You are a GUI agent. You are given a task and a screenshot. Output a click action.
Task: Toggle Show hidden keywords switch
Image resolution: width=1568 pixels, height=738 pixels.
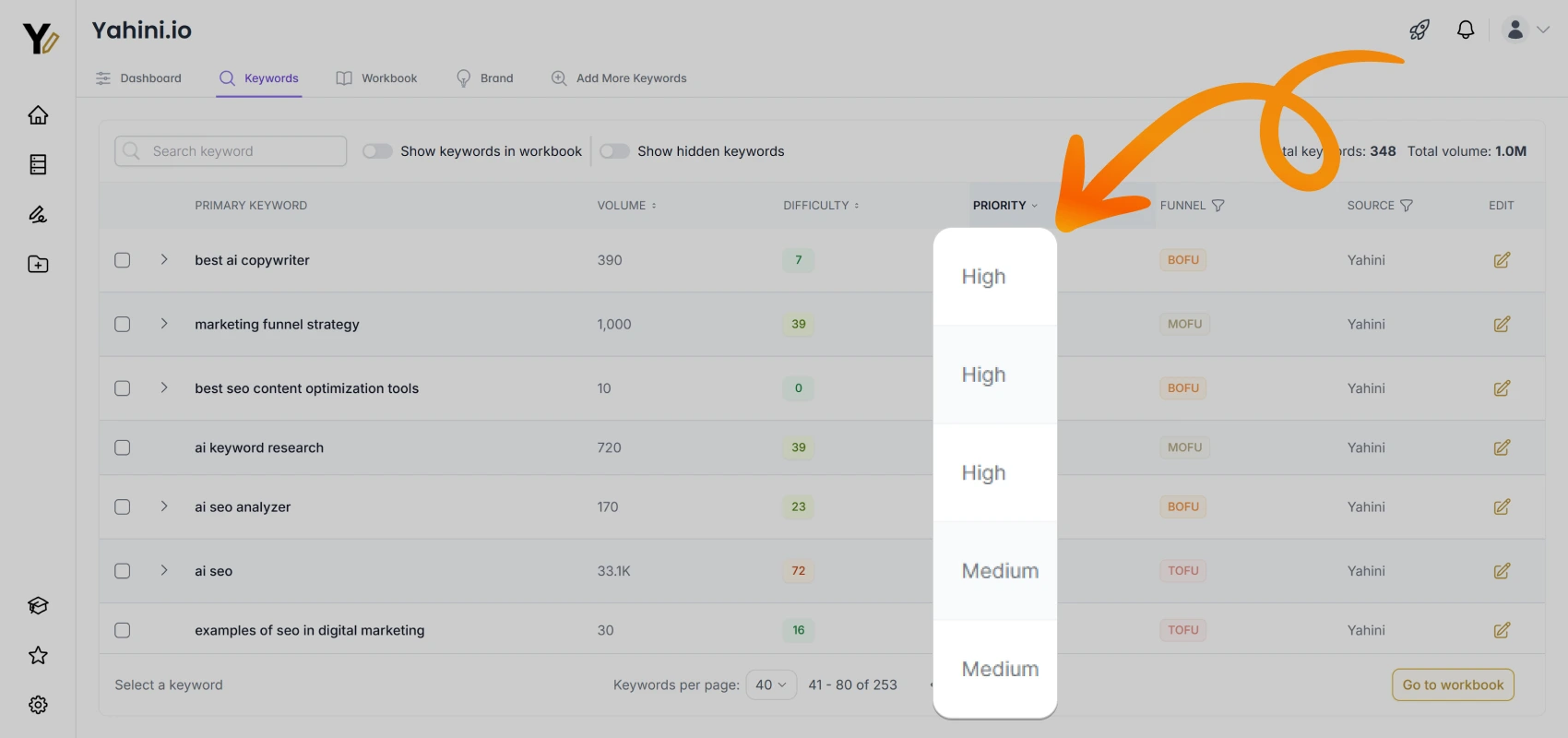point(614,151)
